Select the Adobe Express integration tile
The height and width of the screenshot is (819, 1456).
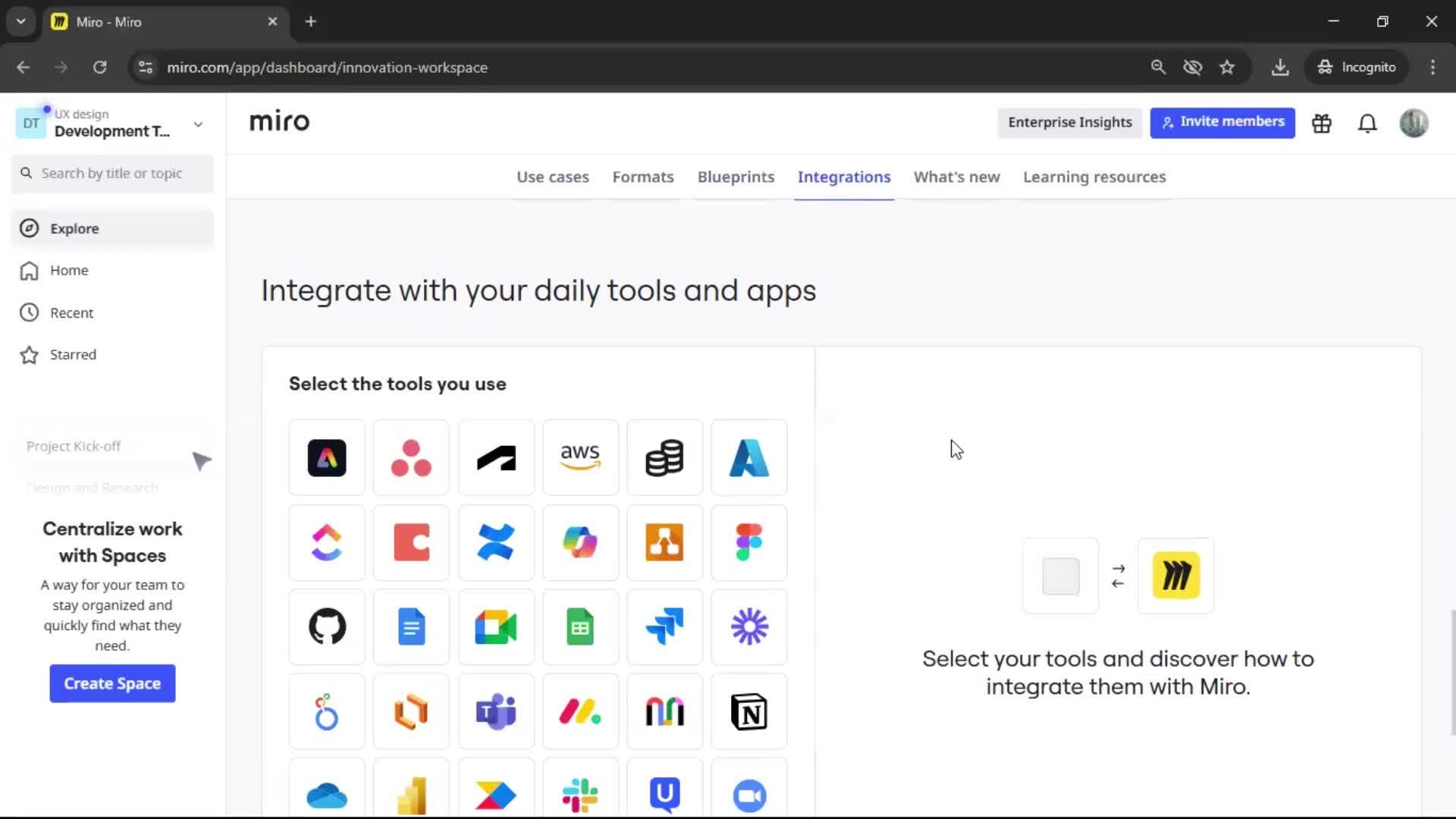tap(327, 458)
